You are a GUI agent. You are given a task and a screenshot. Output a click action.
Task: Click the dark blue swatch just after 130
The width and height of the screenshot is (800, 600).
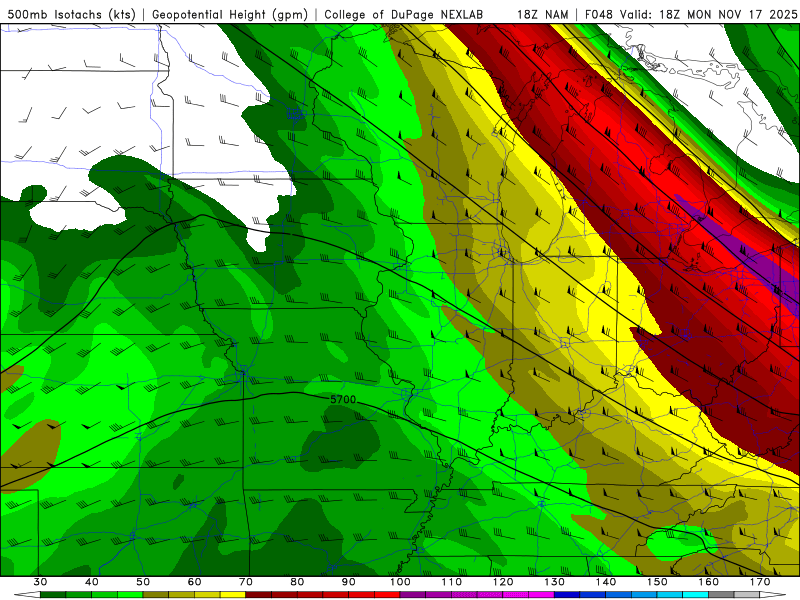pos(567,595)
